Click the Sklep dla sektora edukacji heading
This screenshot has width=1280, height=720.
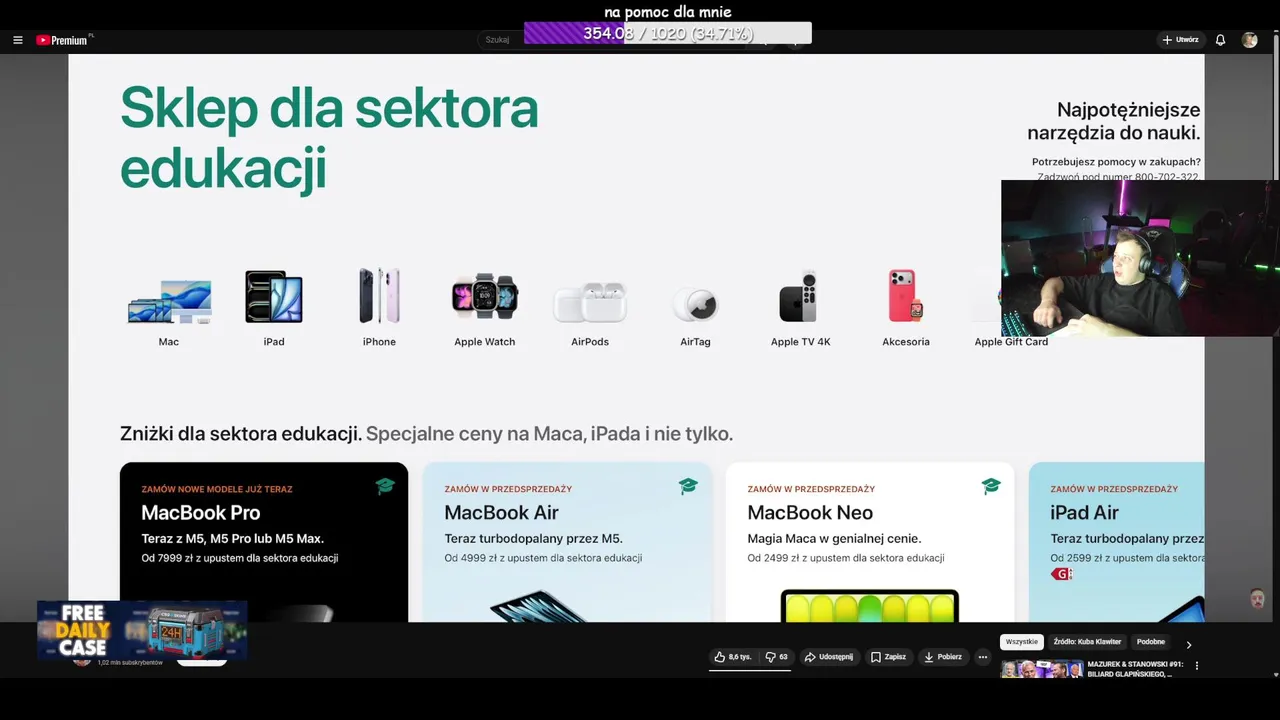[x=329, y=138]
